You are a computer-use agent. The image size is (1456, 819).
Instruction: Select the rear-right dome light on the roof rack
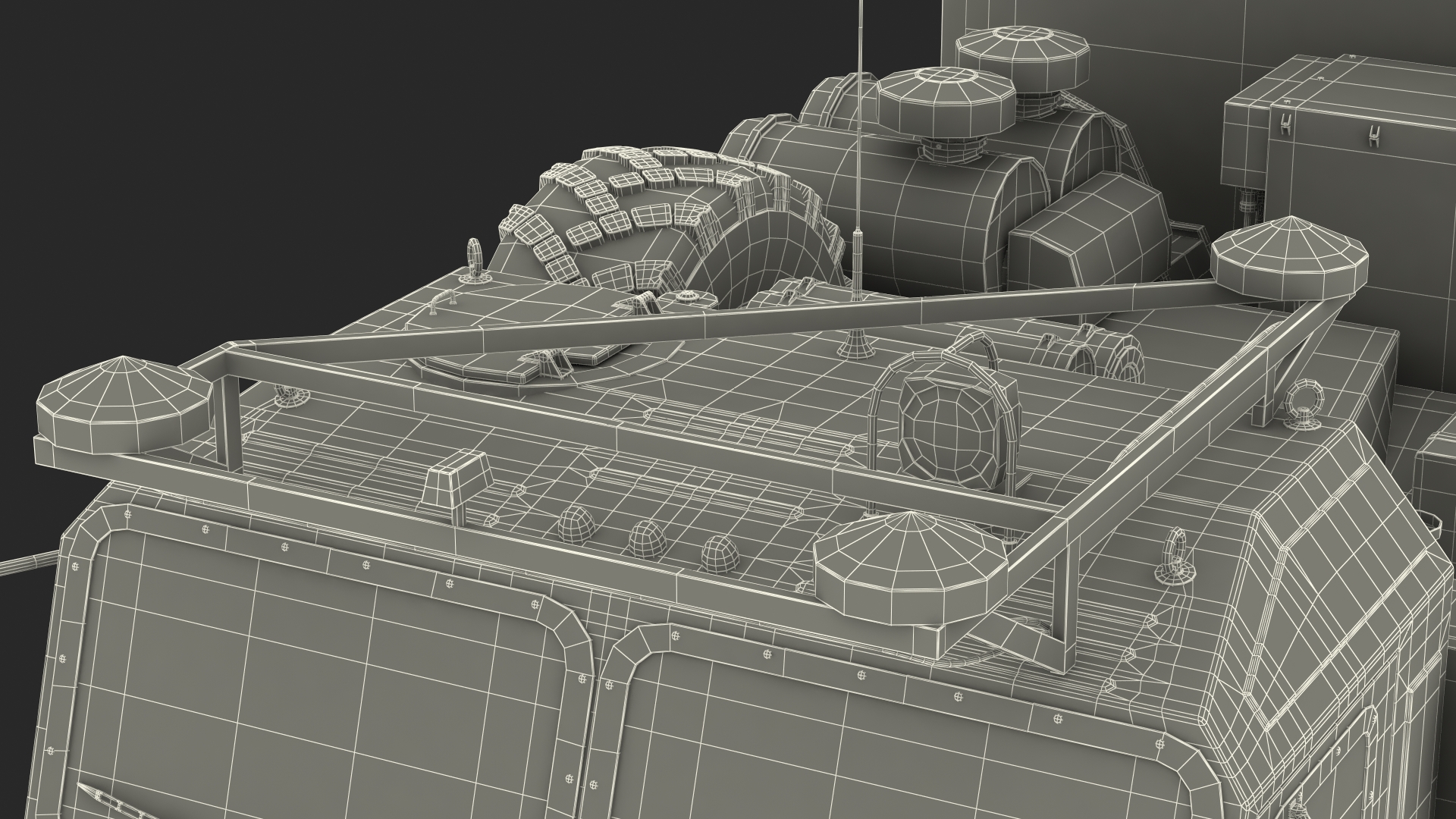1288,259
